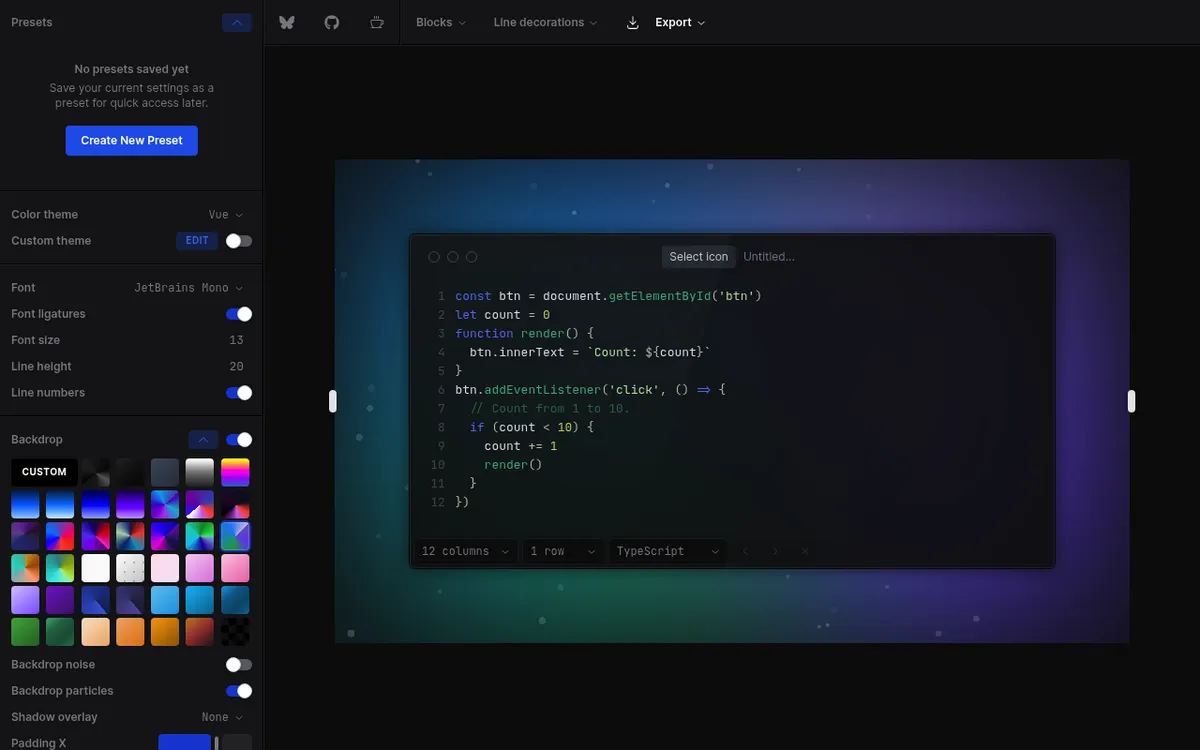Viewport: 1200px width, 750px height.
Task: Click the first window control circle
Action: click(x=434, y=257)
